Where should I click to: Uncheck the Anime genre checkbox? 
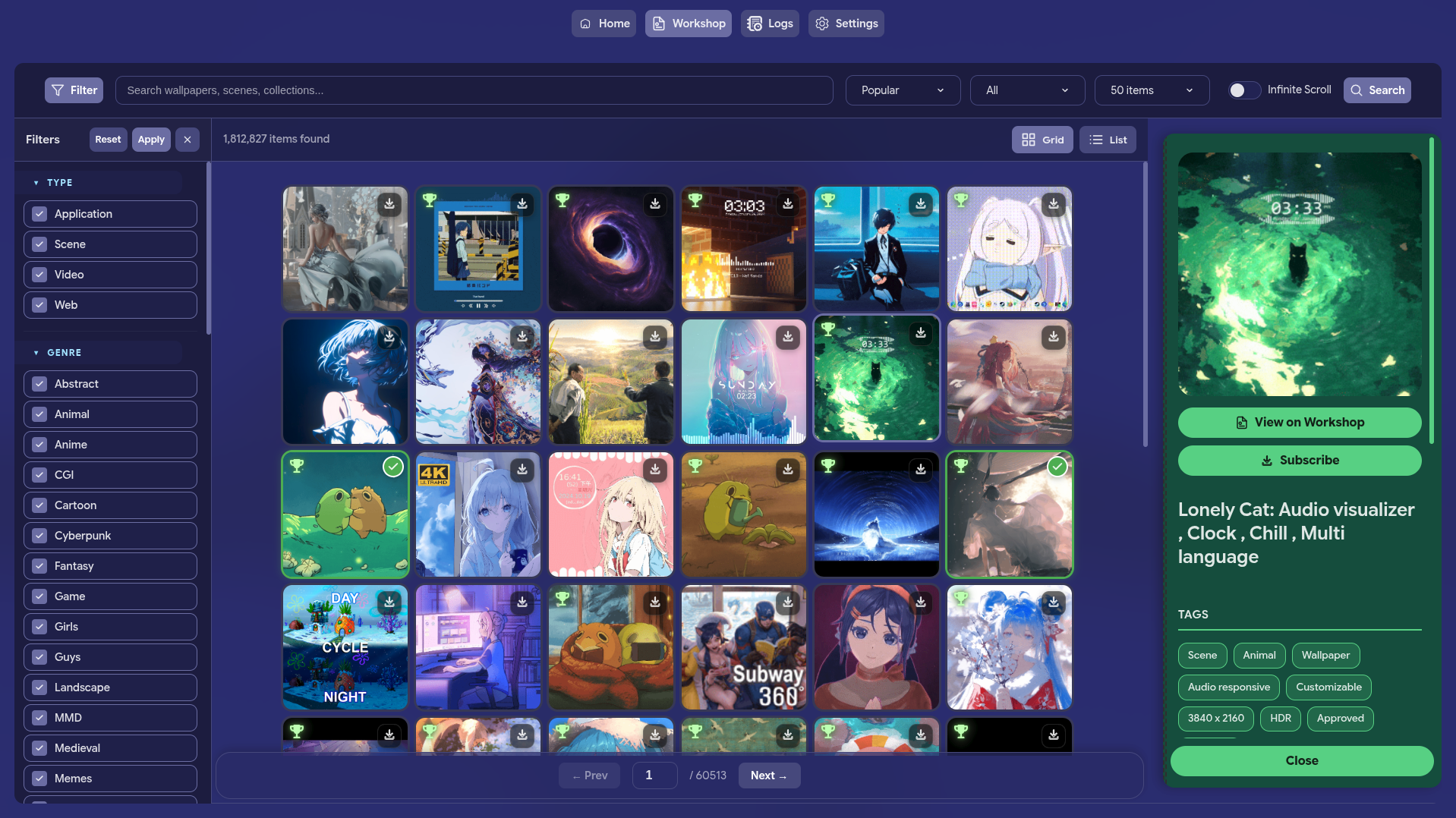[39, 445]
